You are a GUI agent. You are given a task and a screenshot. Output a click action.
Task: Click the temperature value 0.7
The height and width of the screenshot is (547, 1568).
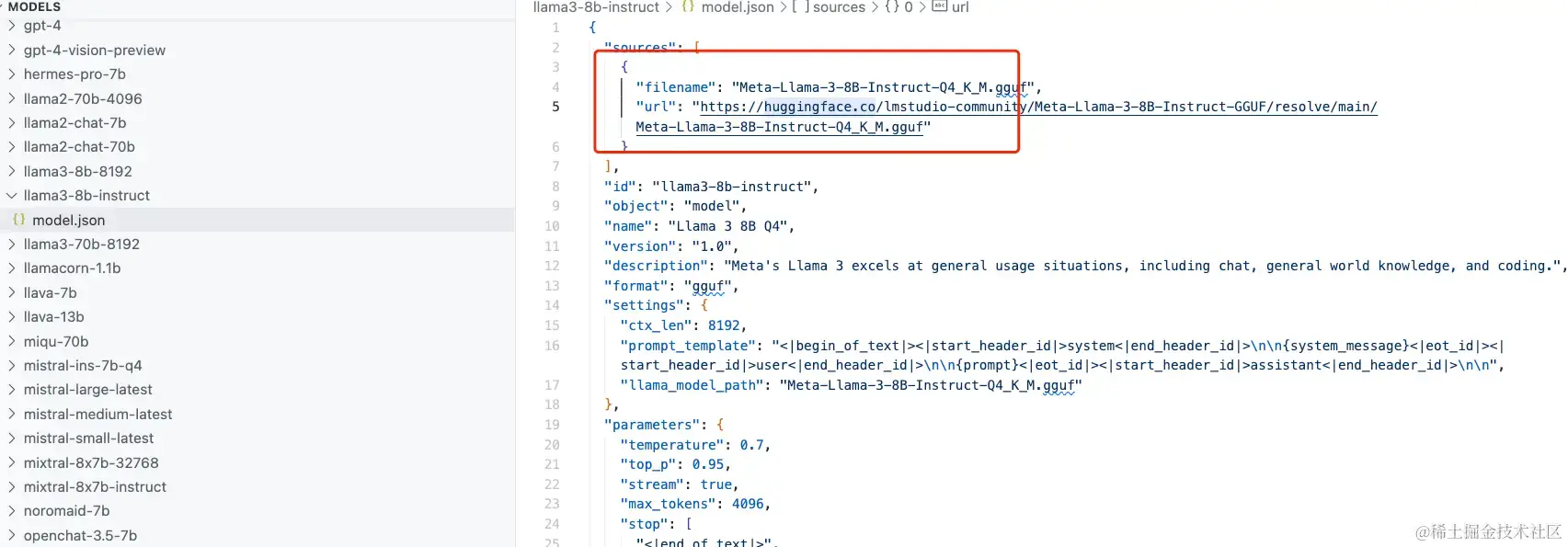pos(751,445)
